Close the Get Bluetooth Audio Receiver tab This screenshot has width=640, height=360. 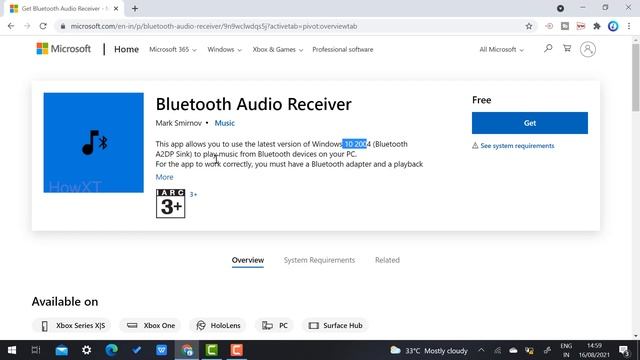[x=116, y=8]
